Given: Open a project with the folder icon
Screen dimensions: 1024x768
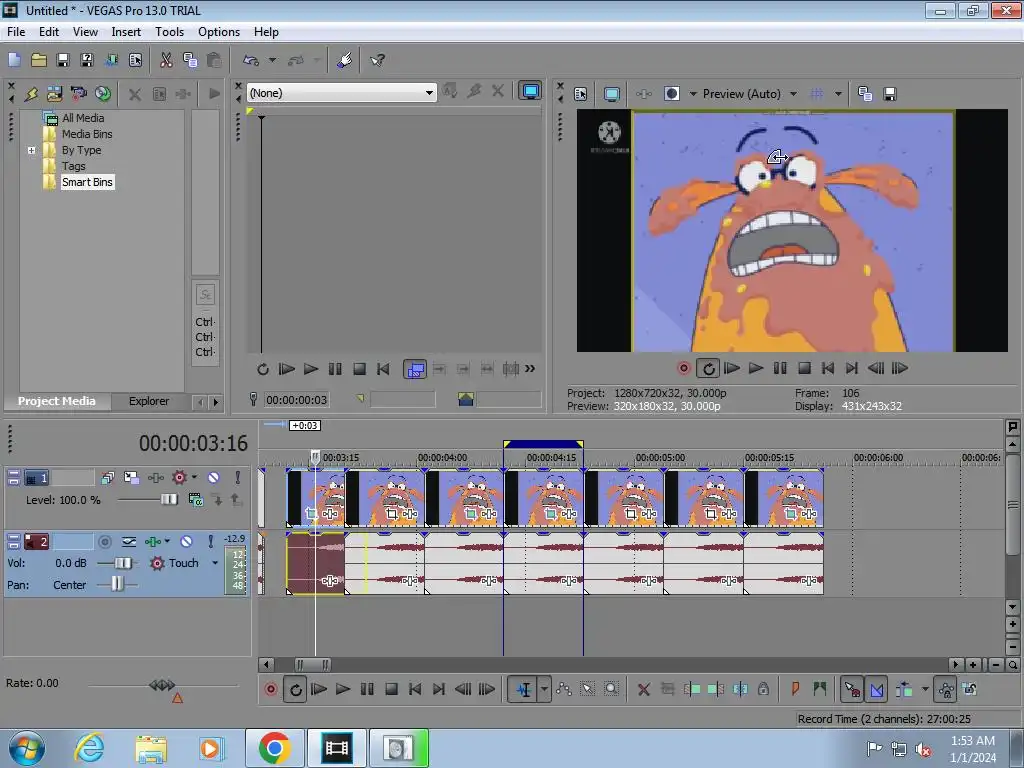Looking at the screenshot, I should [39, 60].
